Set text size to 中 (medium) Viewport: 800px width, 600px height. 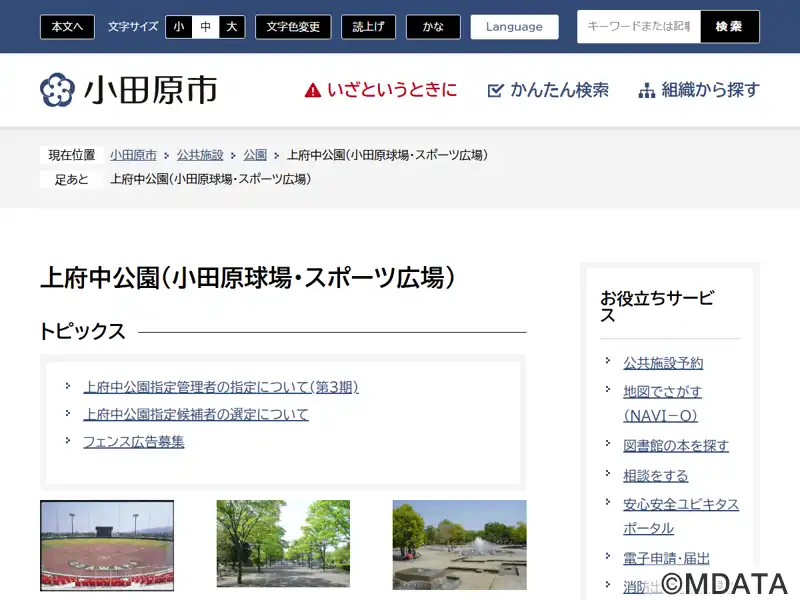pyautogui.click(x=205, y=27)
